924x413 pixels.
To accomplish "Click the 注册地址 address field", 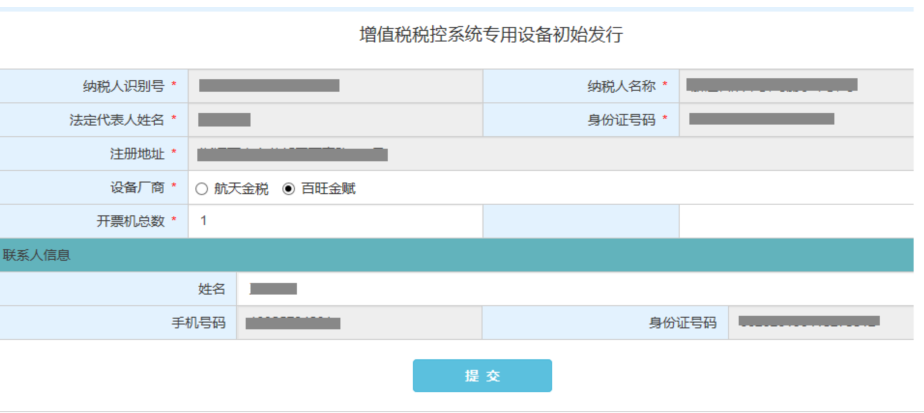I will 550,154.
